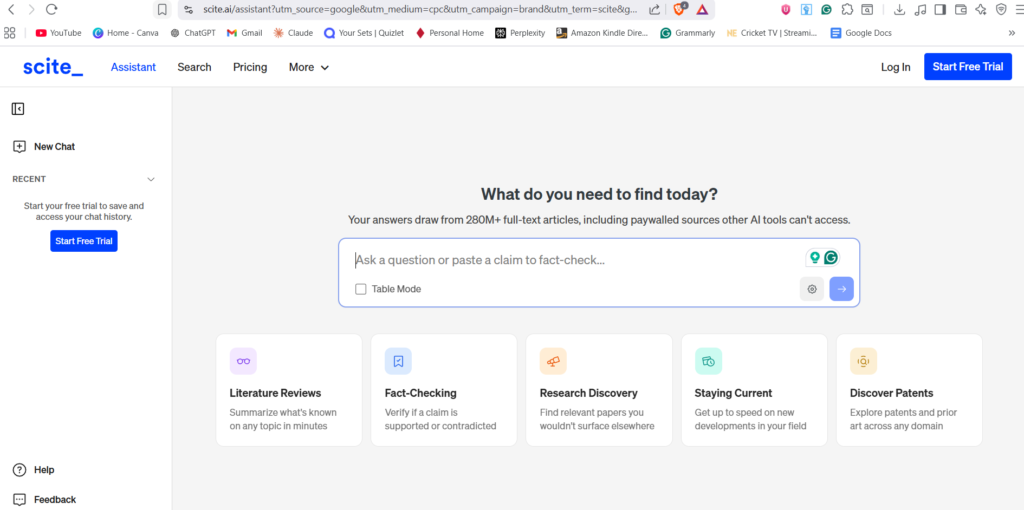Open settings gear in the search box
Image resolution: width=1024 pixels, height=510 pixels.
pos(812,289)
